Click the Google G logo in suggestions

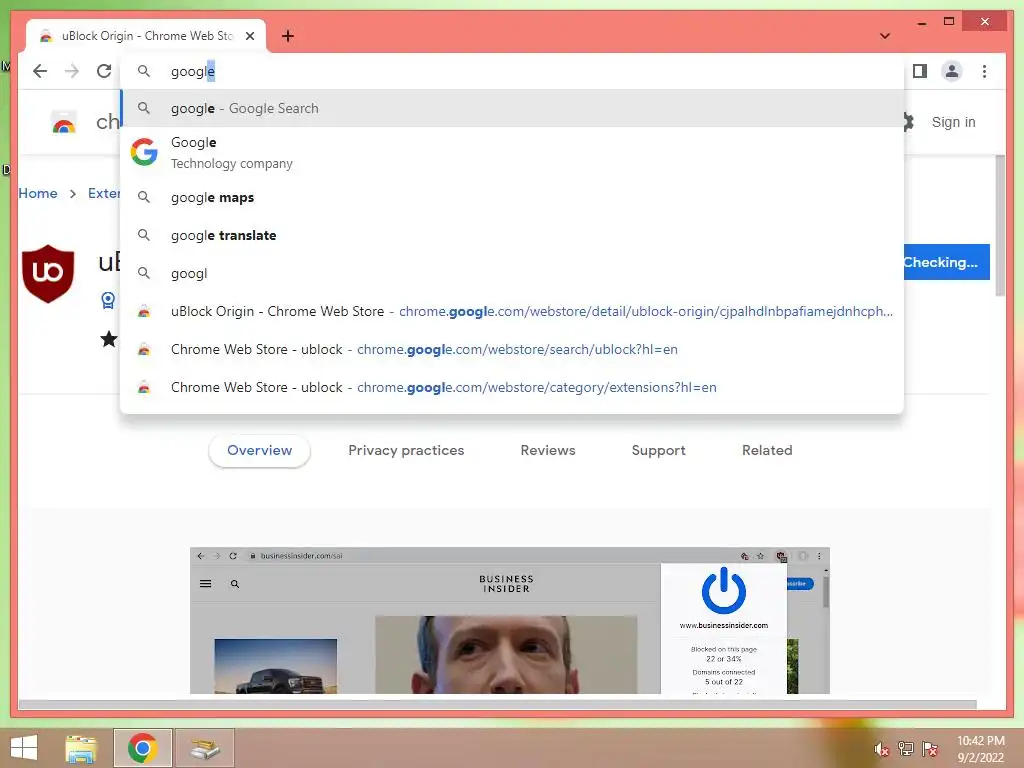click(144, 152)
